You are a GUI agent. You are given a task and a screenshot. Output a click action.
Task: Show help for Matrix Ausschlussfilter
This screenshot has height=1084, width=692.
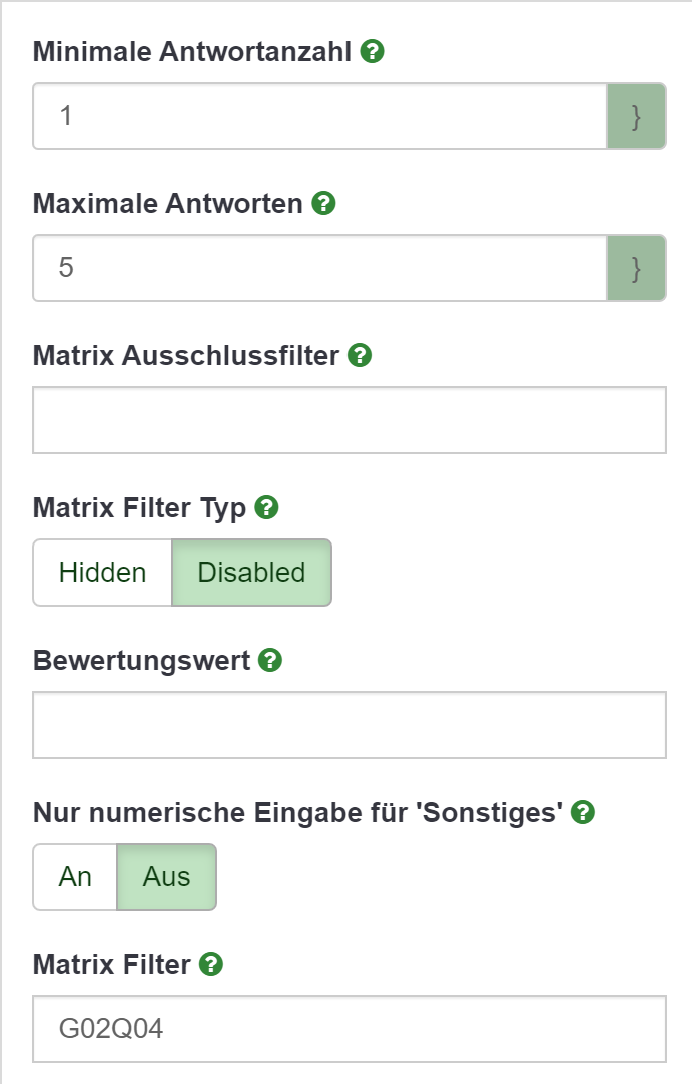pyautogui.click(x=360, y=355)
